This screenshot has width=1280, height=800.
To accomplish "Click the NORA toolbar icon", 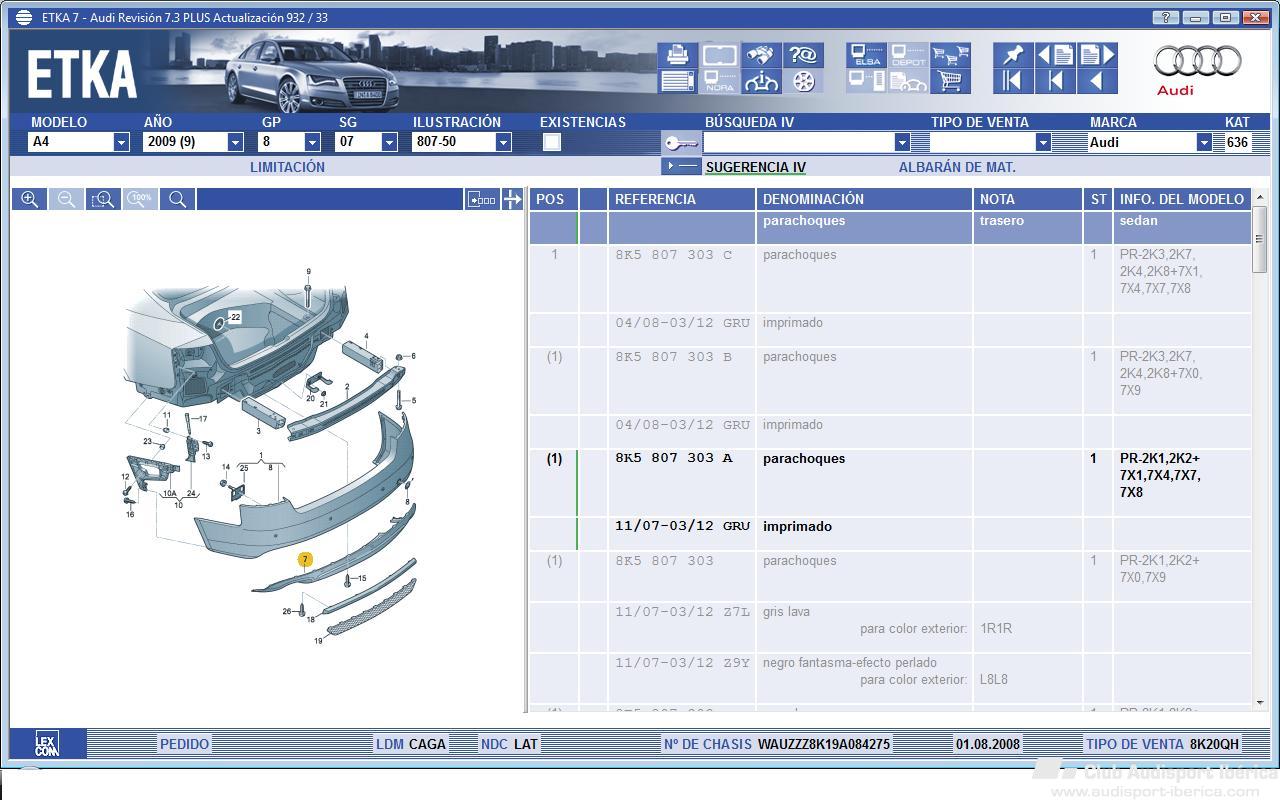I will [x=719, y=82].
